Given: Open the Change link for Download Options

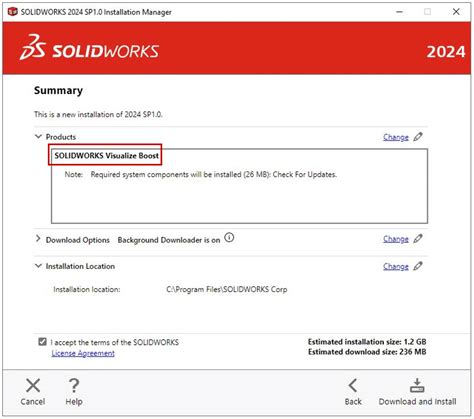Looking at the screenshot, I should pyautogui.click(x=396, y=239).
